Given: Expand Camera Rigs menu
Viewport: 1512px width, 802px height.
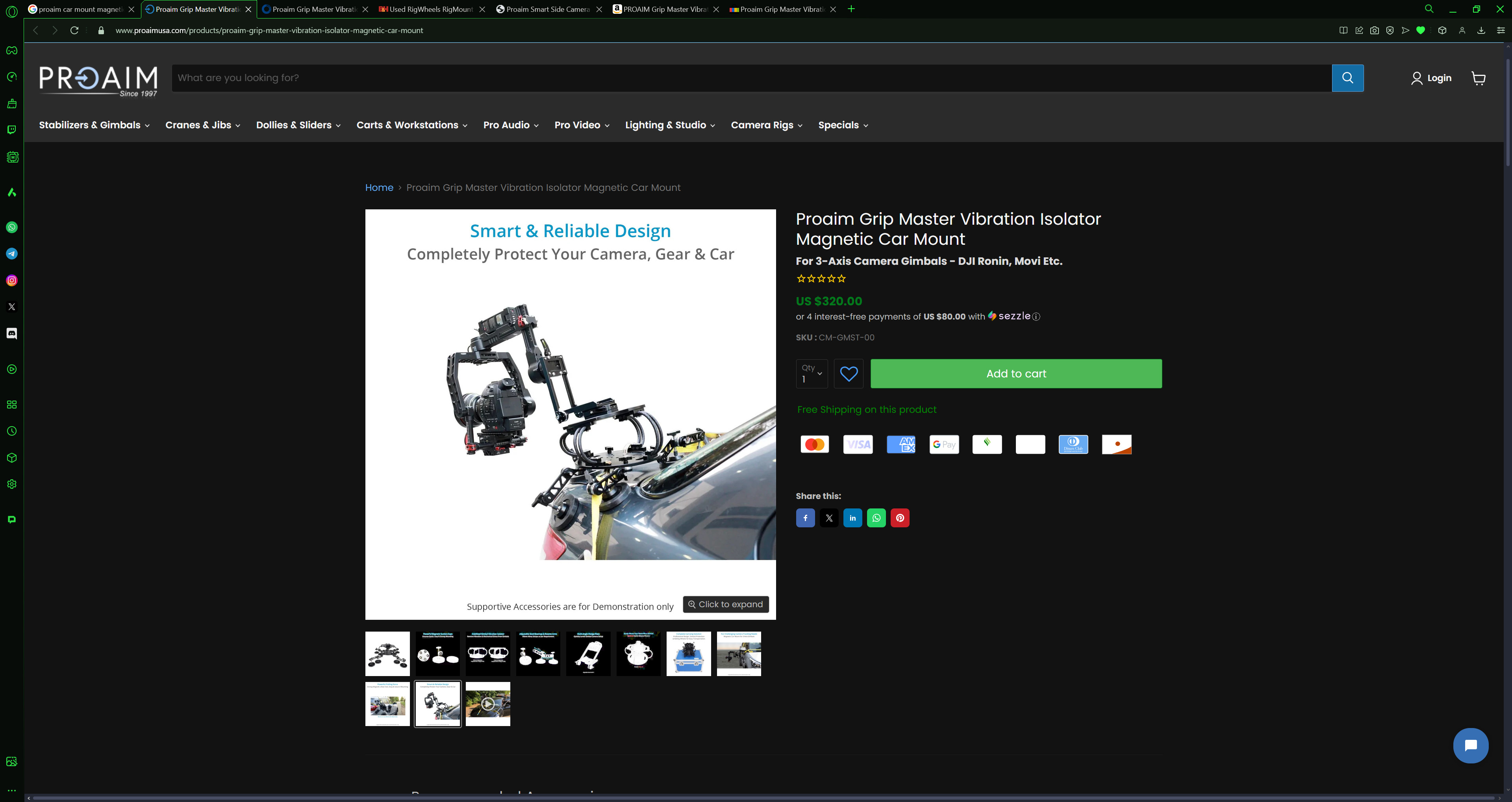Looking at the screenshot, I should click(x=767, y=125).
